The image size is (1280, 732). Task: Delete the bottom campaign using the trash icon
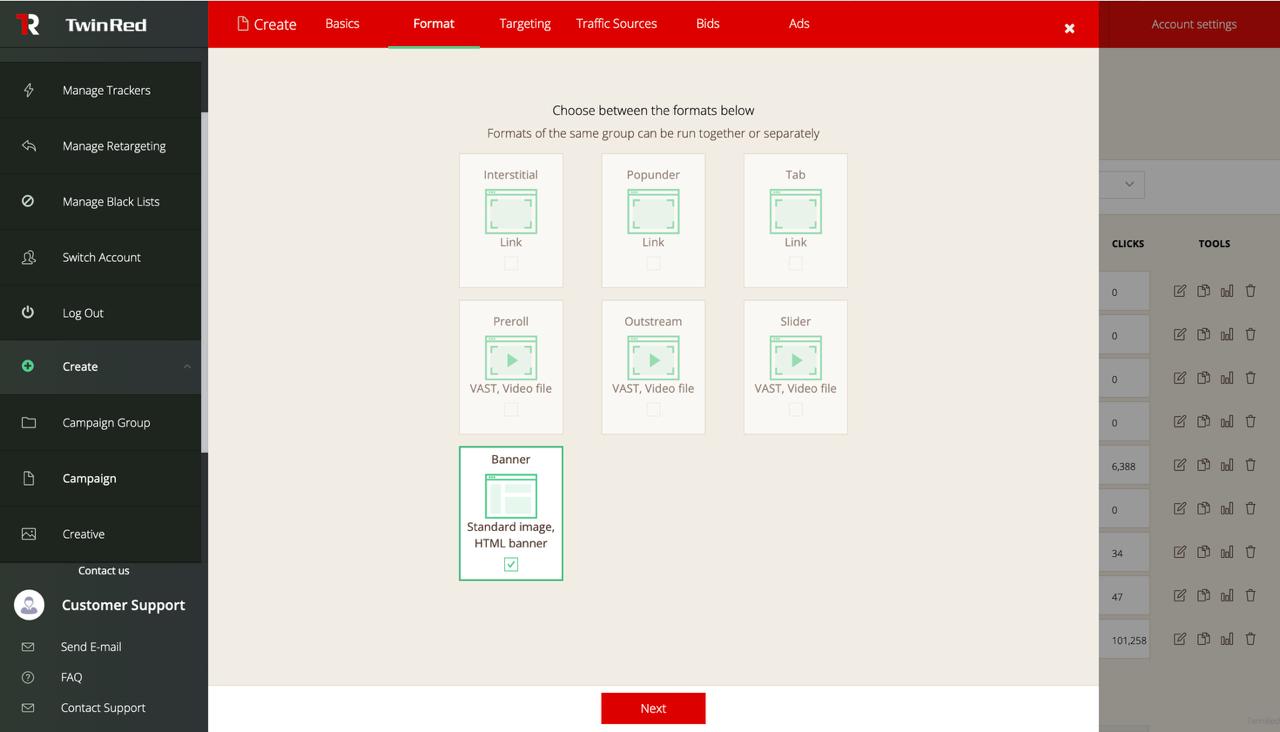1250,638
